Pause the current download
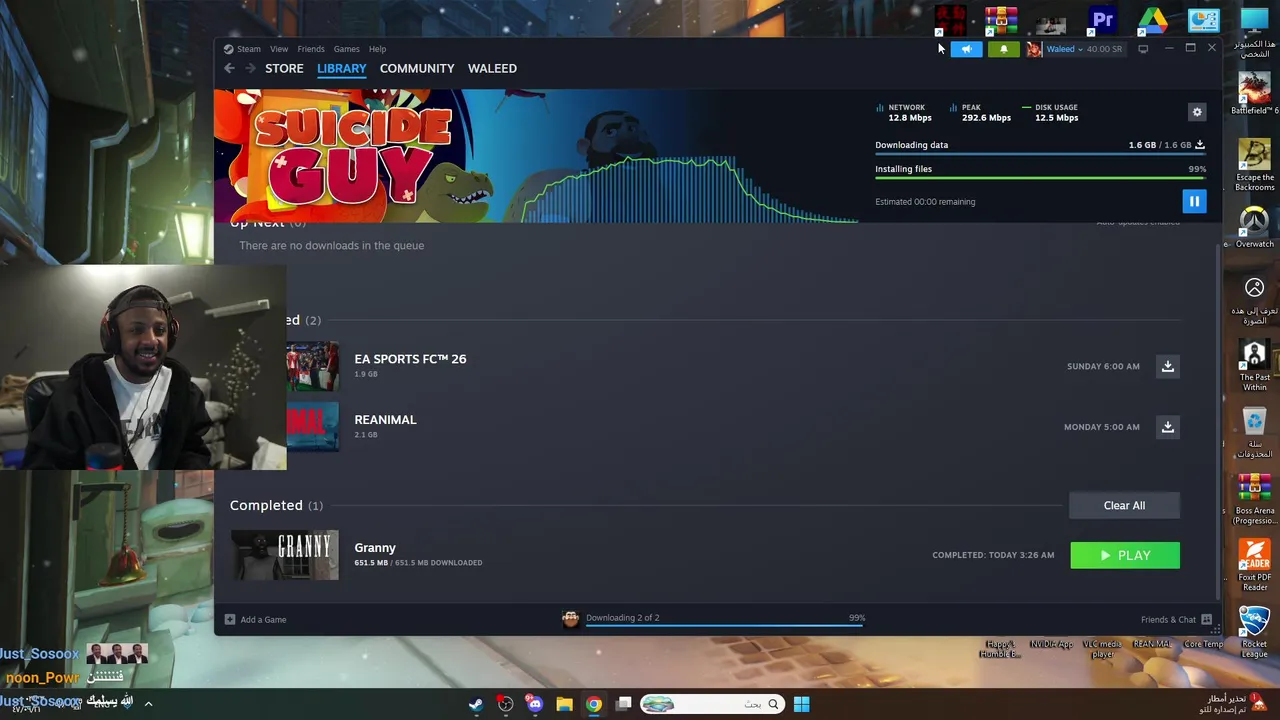Image resolution: width=1280 pixels, height=720 pixels. click(1194, 201)
